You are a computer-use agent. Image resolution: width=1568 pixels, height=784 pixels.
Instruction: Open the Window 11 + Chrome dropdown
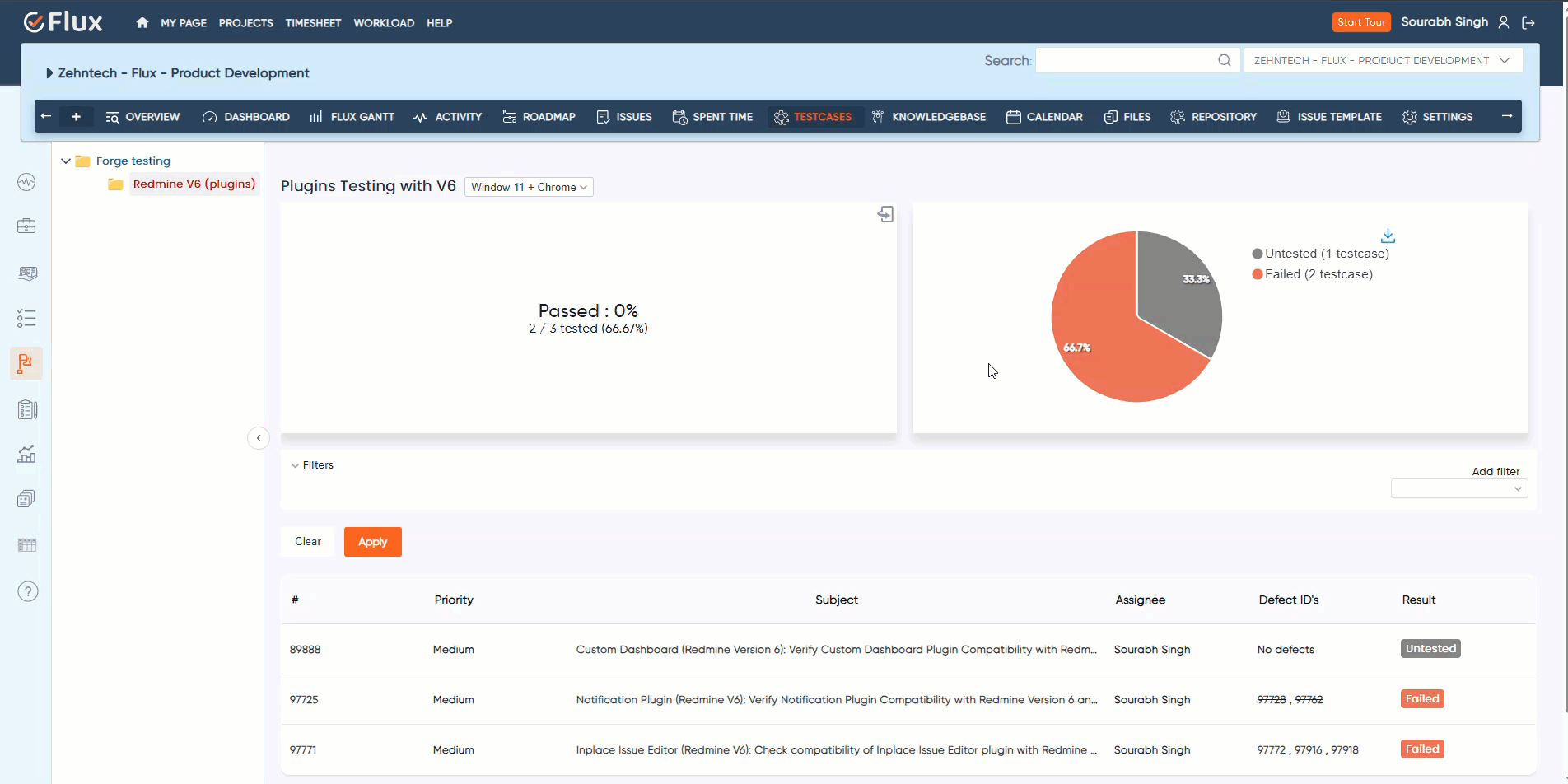[528, 187]
